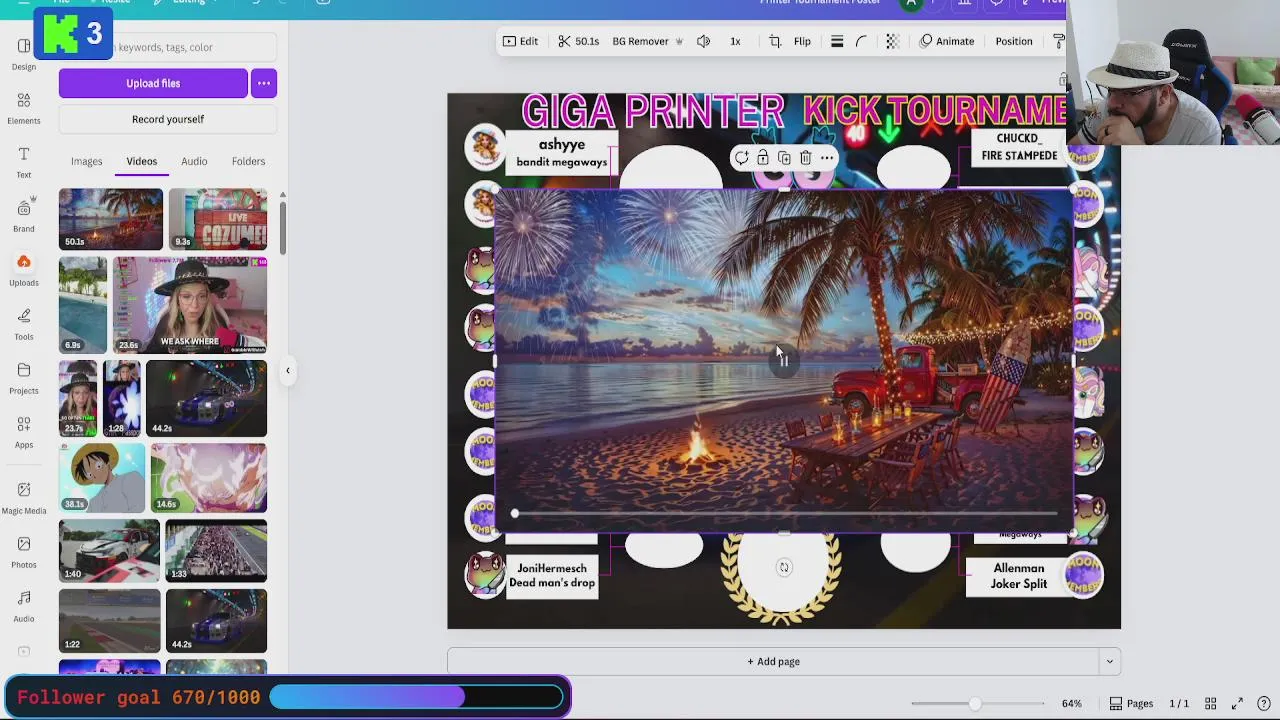Select the 6.9s pool video thumbnail
Image resolution: width=1280 pixels, height=720 pixels.
(x=83, y=305)
